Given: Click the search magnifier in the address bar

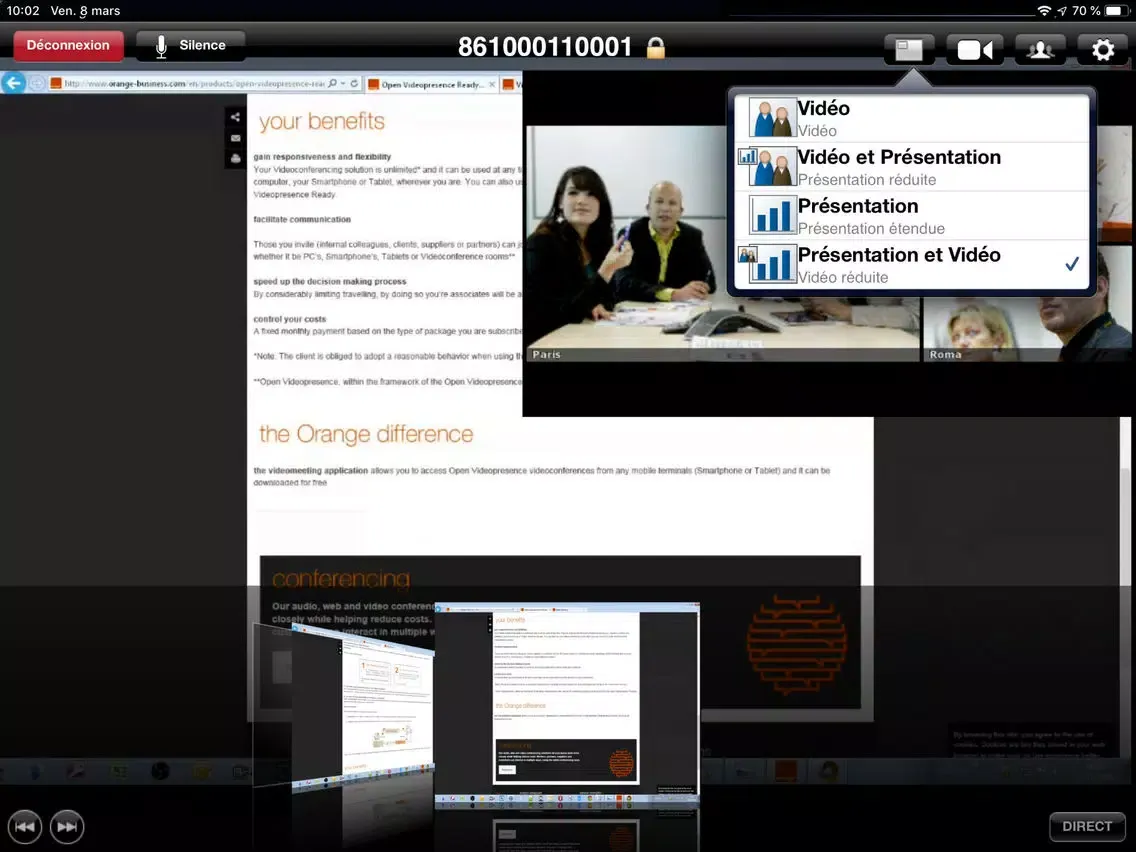Looking at the screenshot, I should [333, 83].
